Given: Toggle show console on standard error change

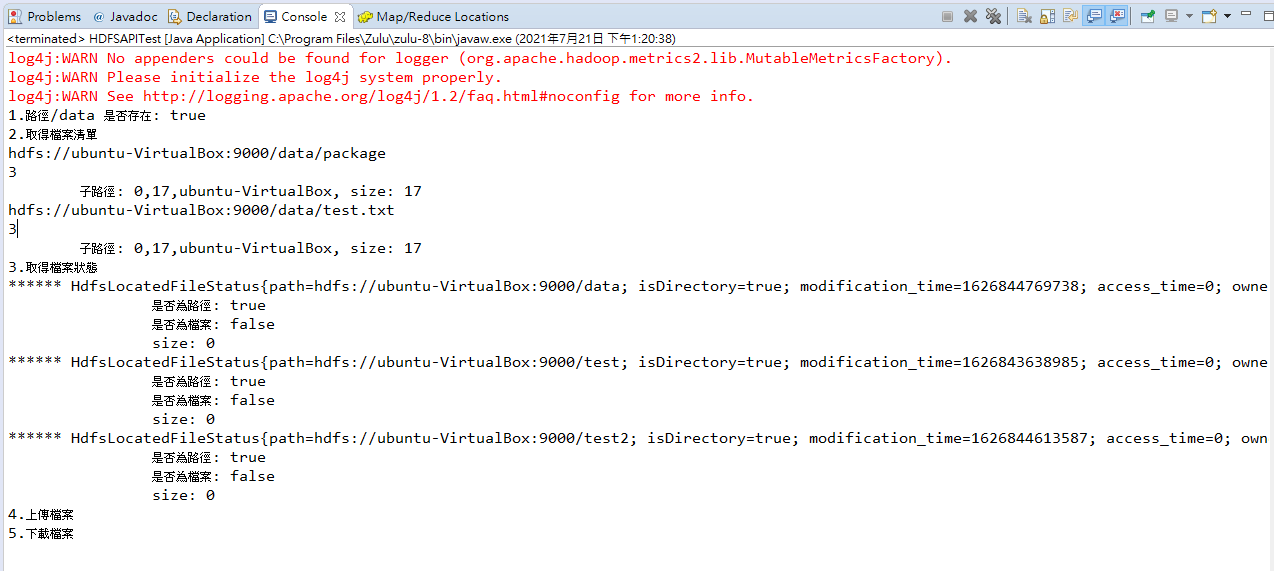Looking at the screenshot, I should pyautogui.click(x=1117, y=16).
